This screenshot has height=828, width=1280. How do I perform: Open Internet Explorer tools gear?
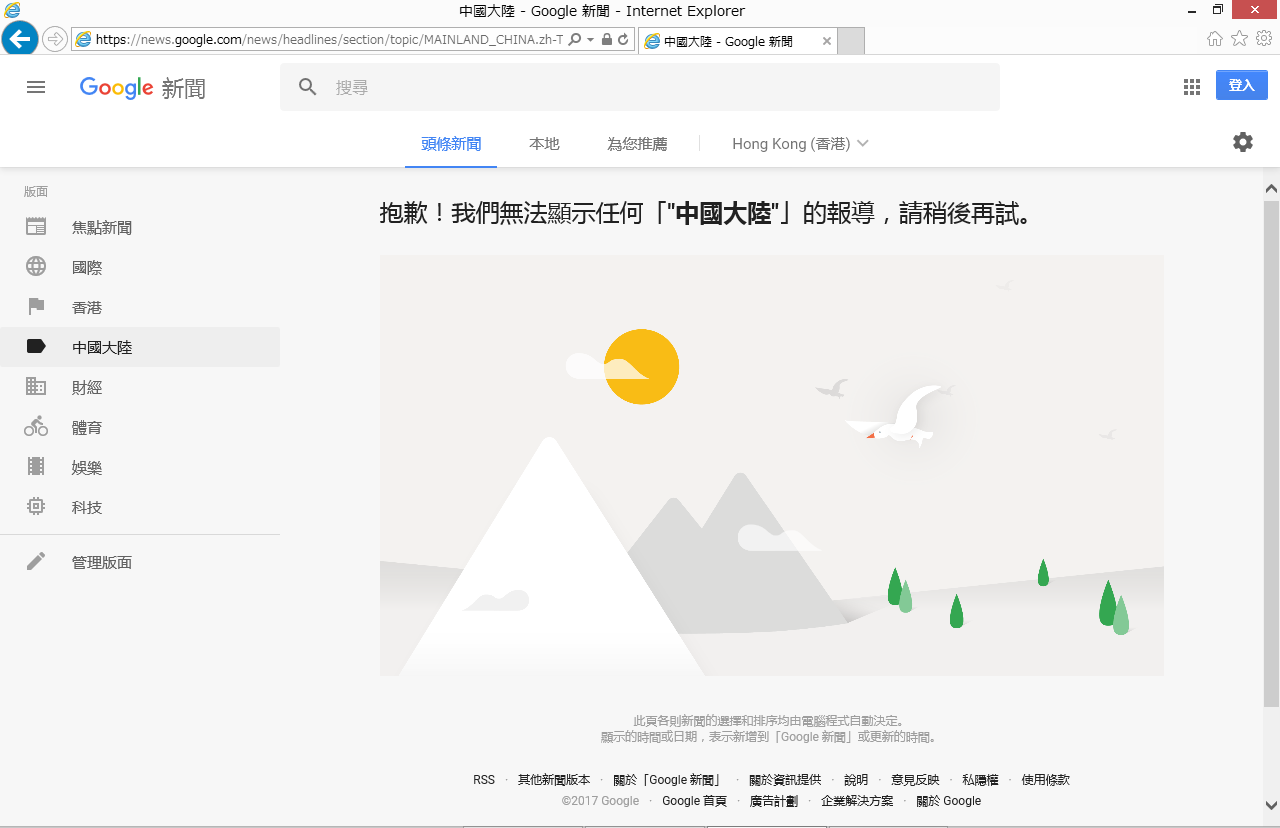(1264, 39)
